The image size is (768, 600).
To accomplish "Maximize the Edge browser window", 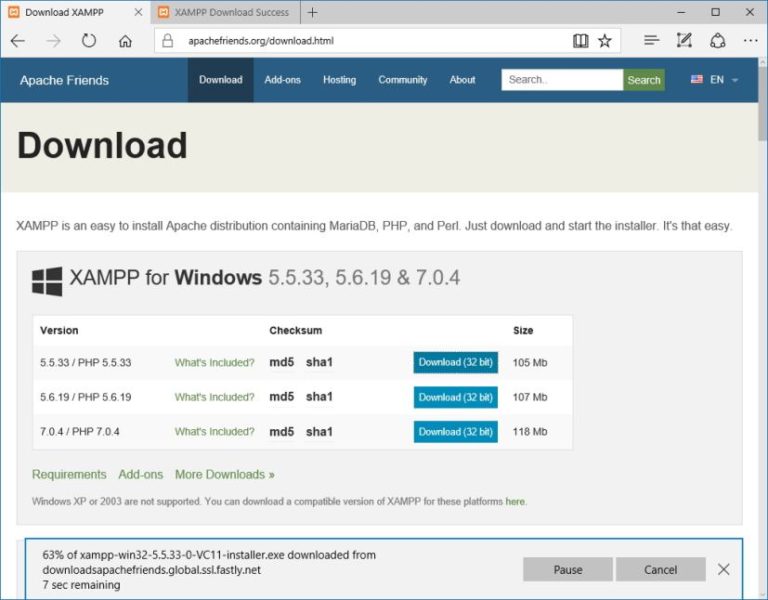I will pos(716,12).
